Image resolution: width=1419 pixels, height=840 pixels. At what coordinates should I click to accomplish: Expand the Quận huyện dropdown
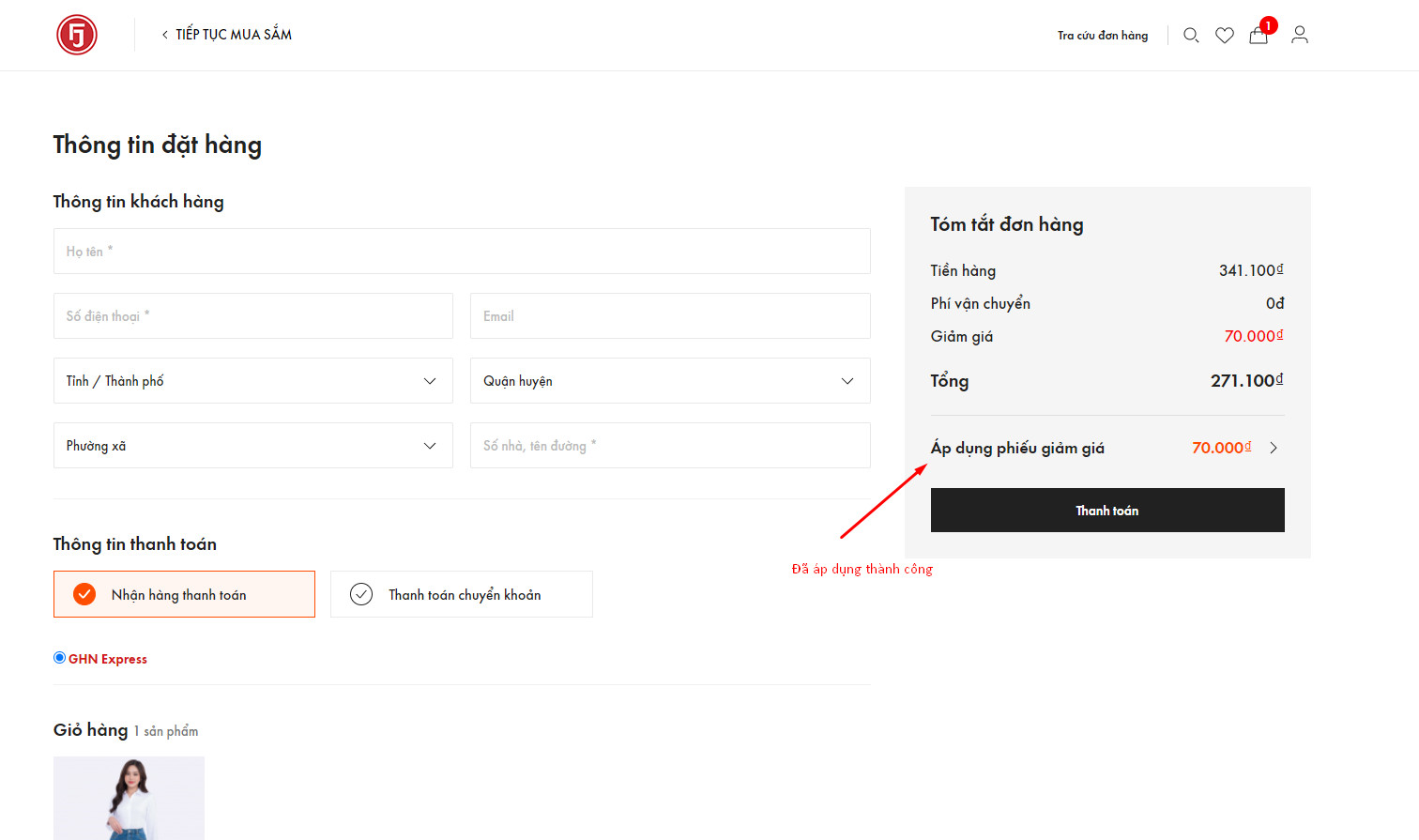[670, 381]
